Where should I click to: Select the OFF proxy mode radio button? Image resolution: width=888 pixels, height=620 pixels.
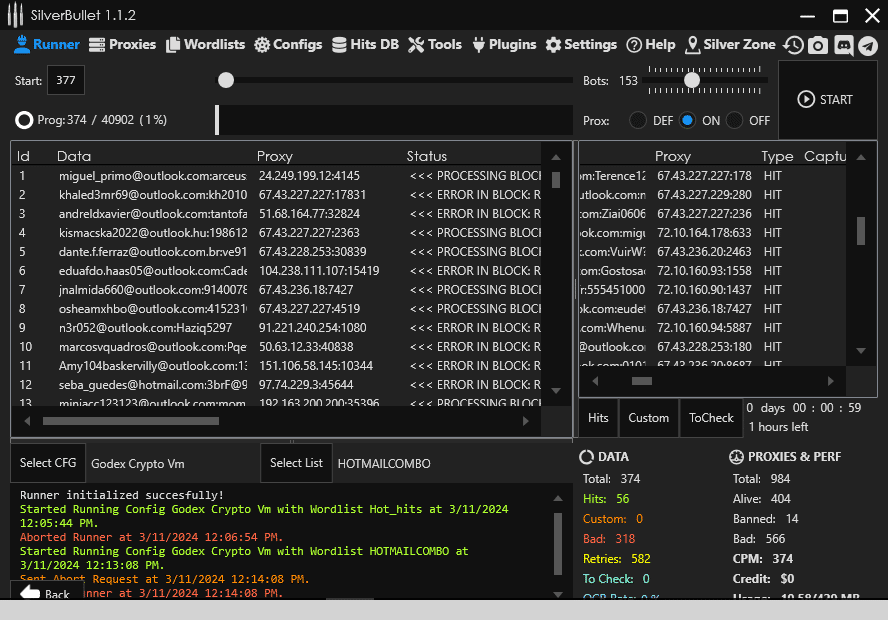(735, 120)
